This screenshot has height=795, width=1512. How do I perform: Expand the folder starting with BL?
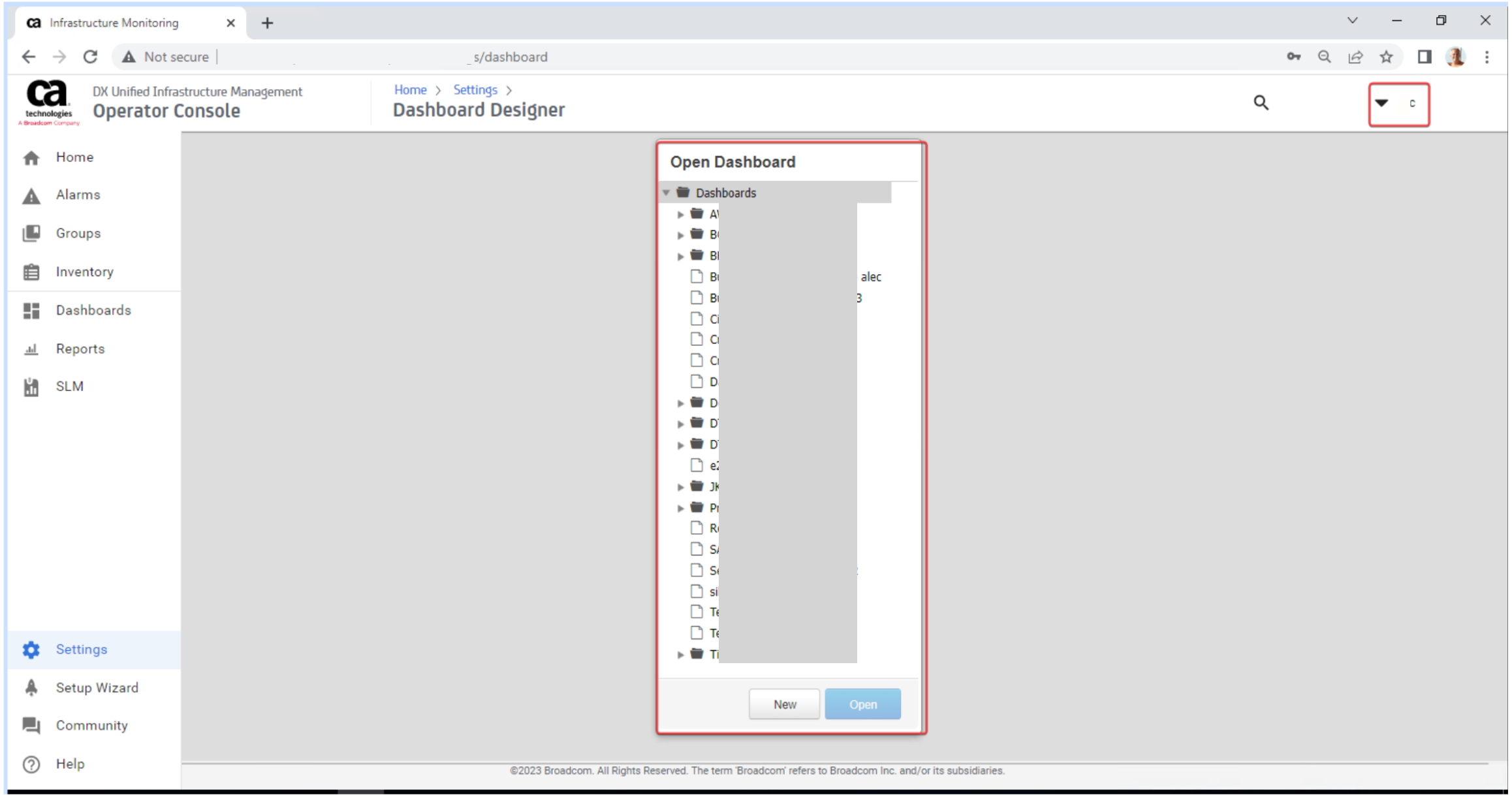click(x=680, y=256)
